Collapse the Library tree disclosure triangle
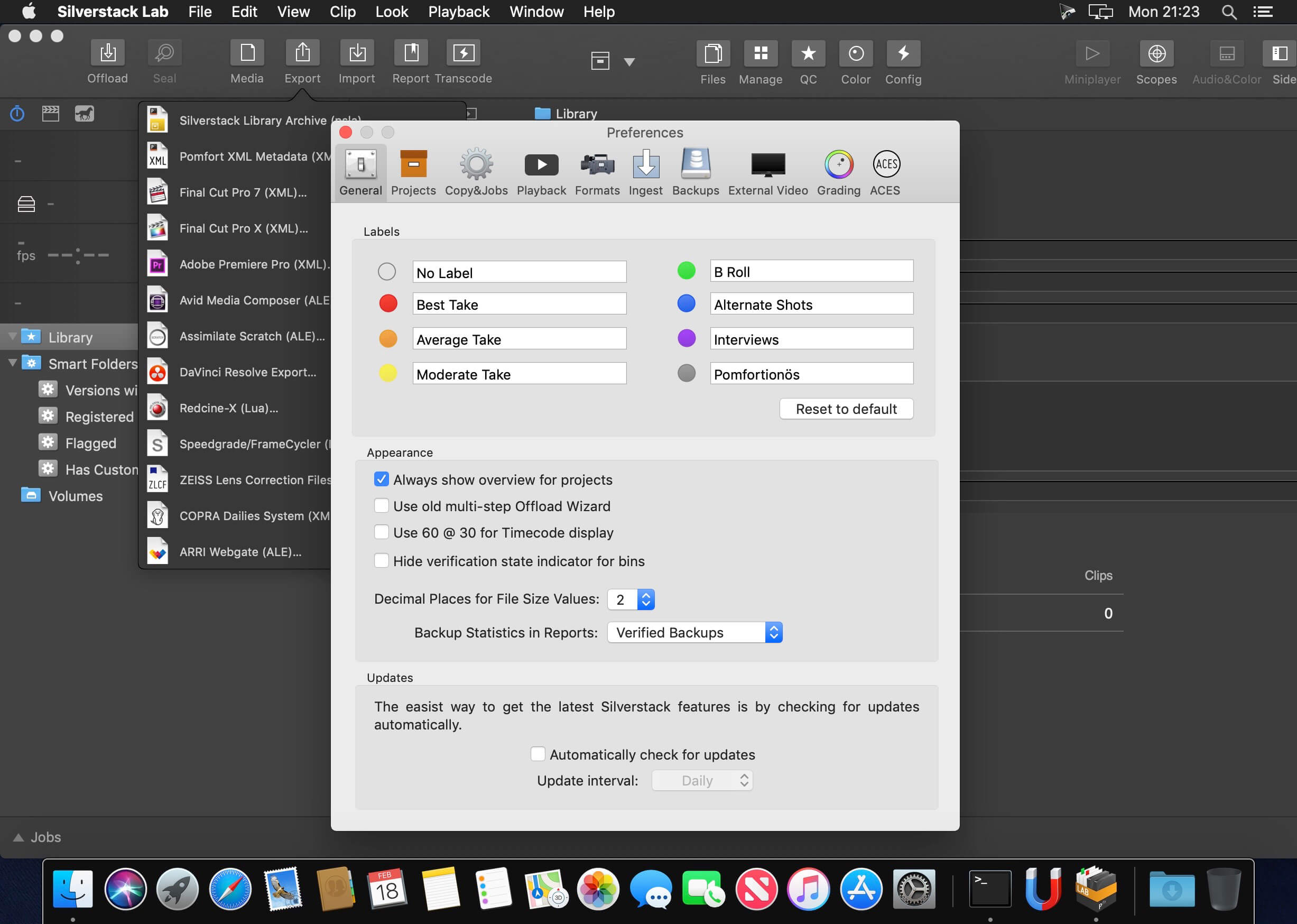The width and height of the screenshot is (1297, 924). tap(12, 336)
